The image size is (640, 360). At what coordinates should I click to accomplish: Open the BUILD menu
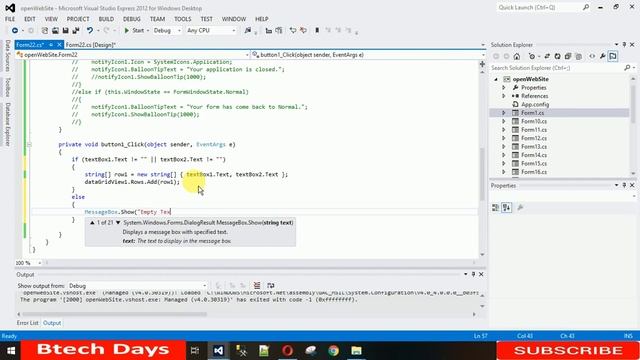pyautogui.click(x=106, y=19)
